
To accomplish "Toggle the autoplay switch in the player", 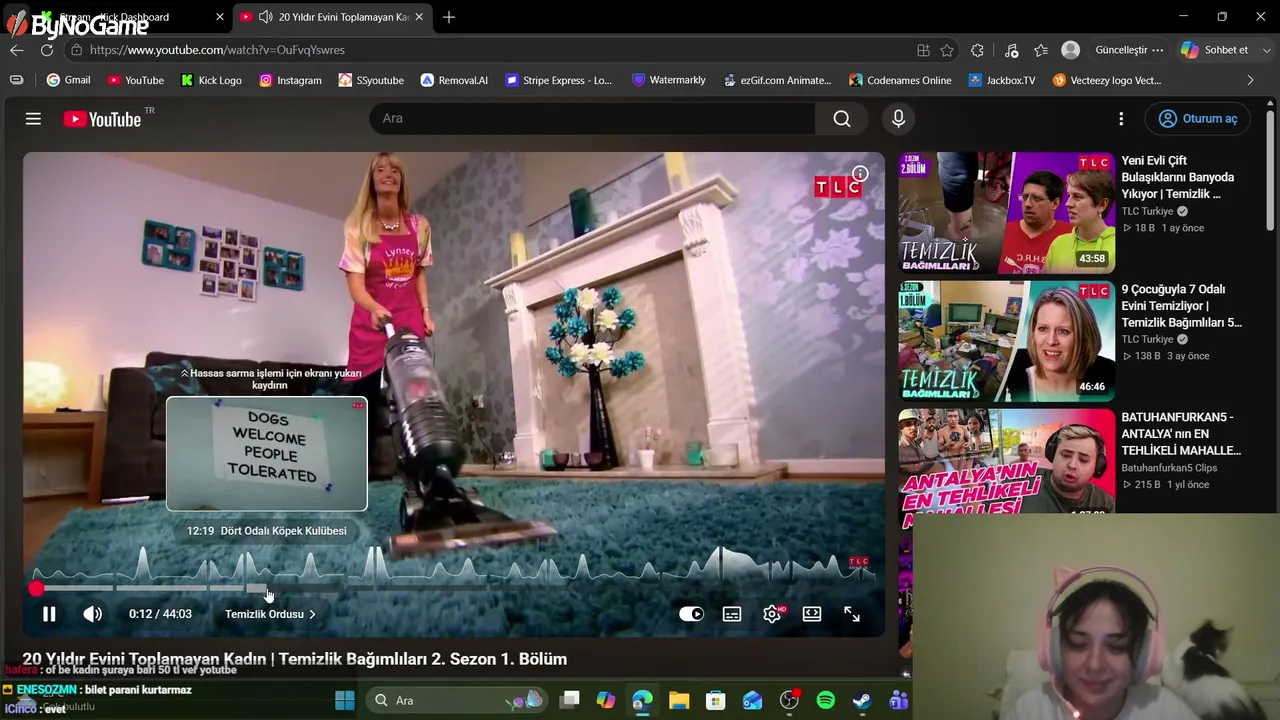I will [x=691, y=614].
